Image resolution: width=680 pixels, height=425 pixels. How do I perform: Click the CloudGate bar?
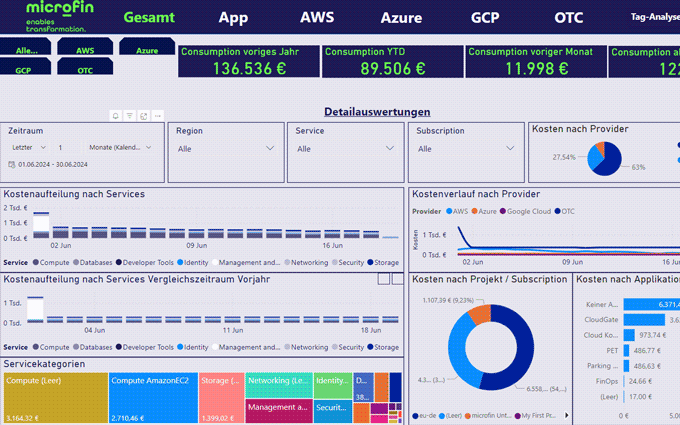point(644,320)
